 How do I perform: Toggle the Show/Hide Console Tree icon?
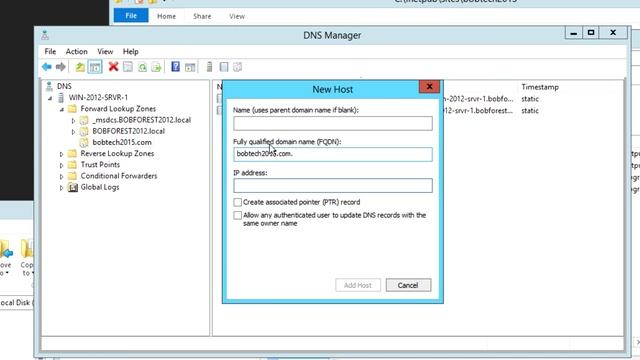click(x=95, y=67)
